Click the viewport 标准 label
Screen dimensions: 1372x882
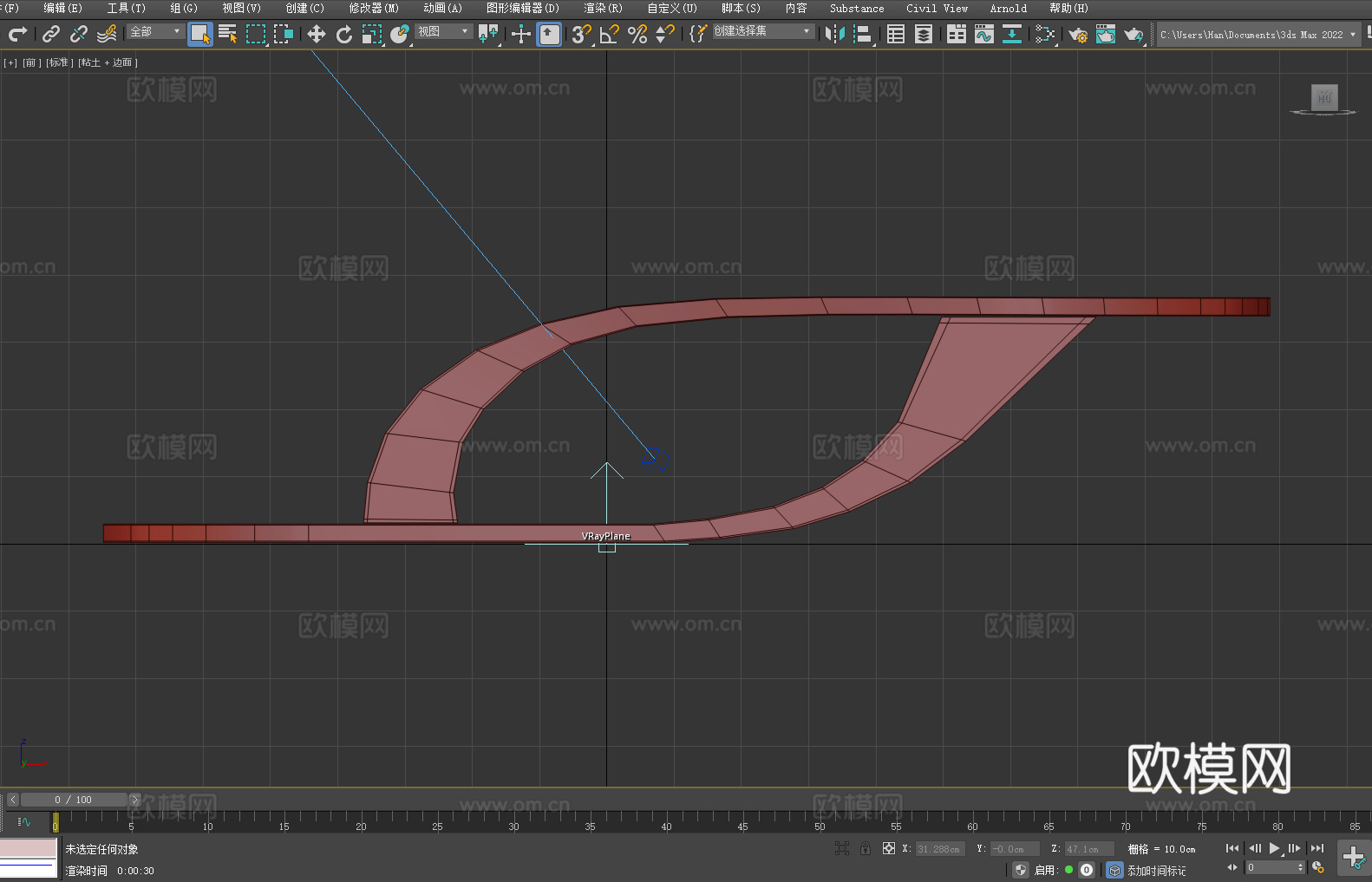click(x=58, y=62)
